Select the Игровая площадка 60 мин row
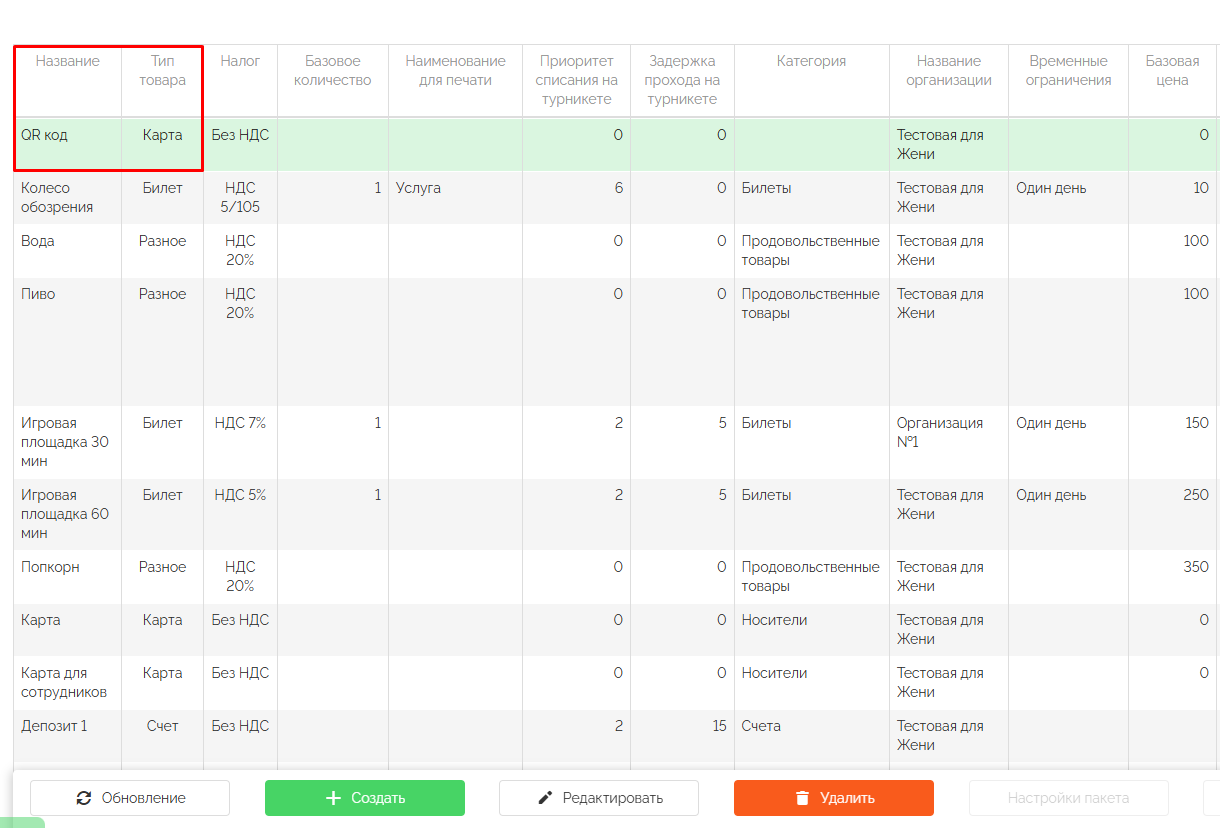 click(65, 514)
